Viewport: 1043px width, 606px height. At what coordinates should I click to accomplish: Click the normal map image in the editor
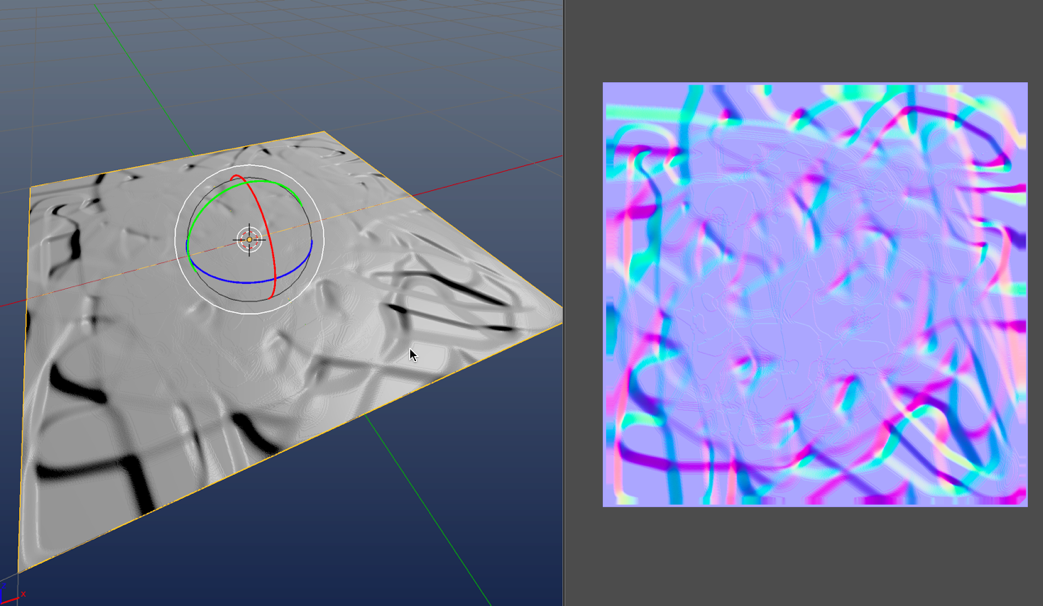click(814, 294)
